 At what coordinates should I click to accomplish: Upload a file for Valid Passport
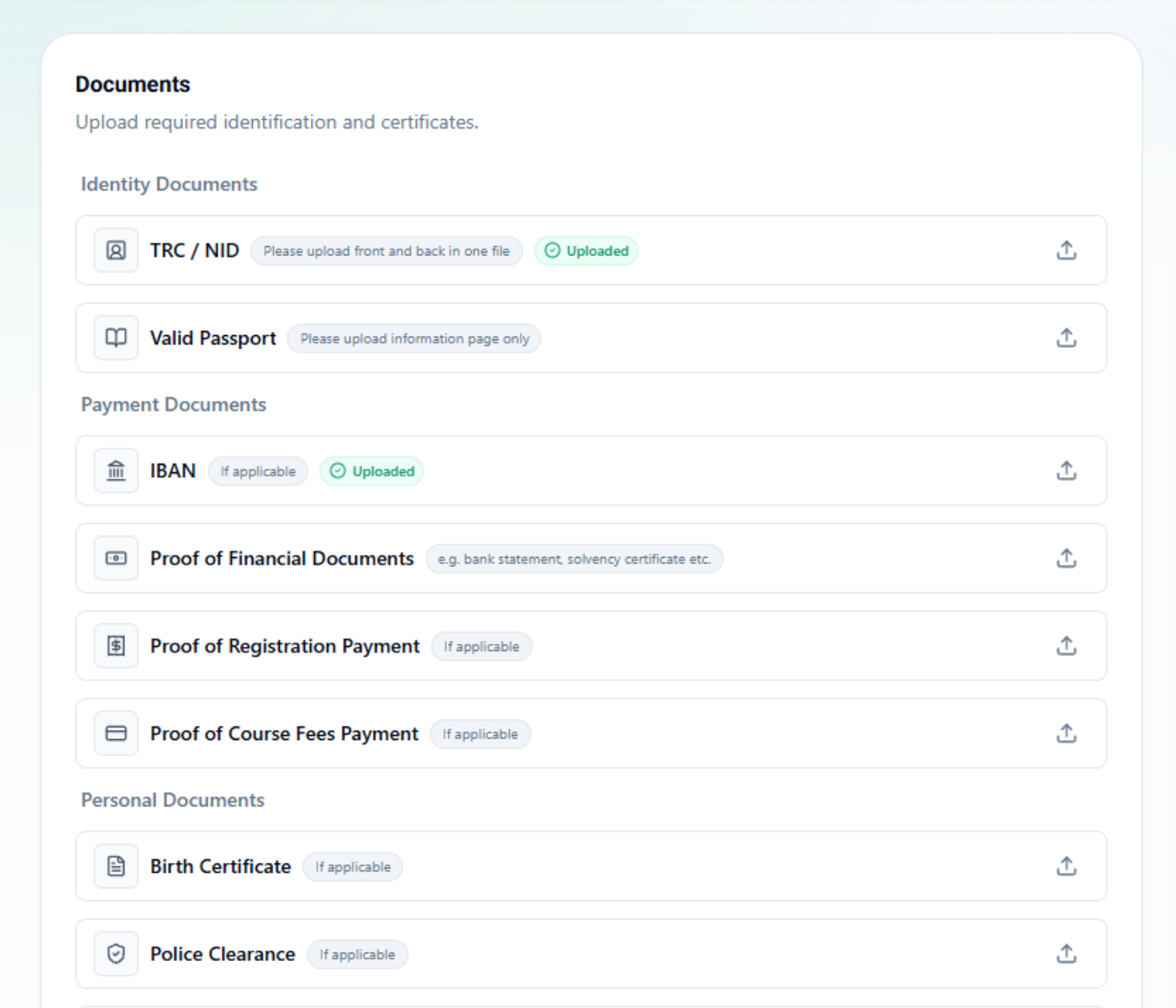coord(1066,338)
